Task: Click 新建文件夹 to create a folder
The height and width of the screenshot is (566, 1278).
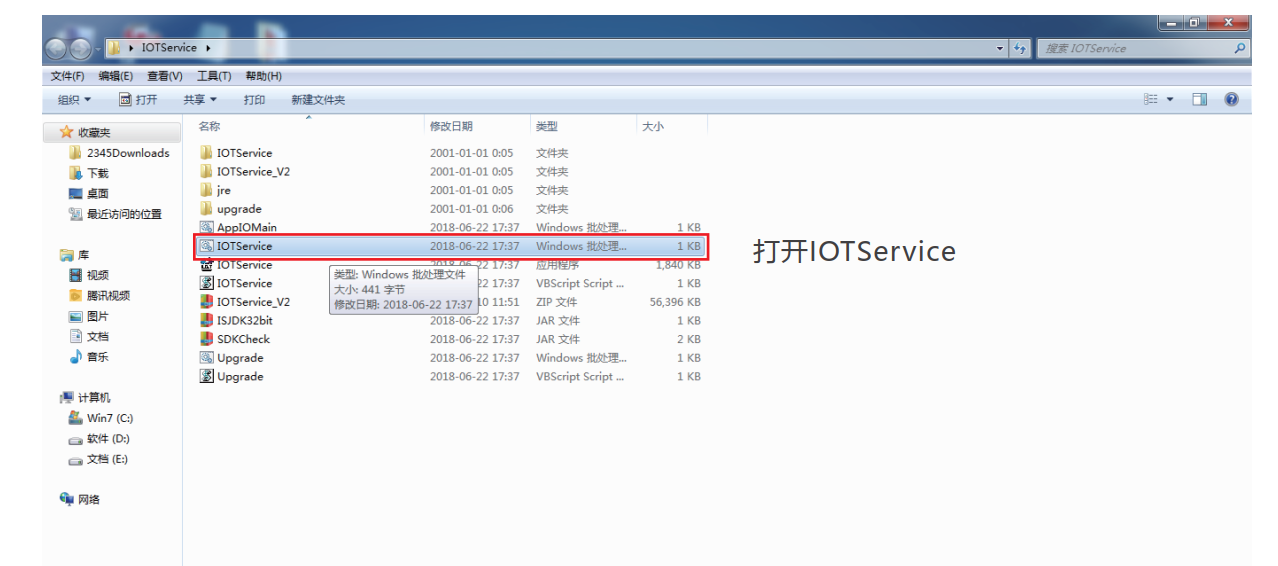Action: click(x=318, y=99)
